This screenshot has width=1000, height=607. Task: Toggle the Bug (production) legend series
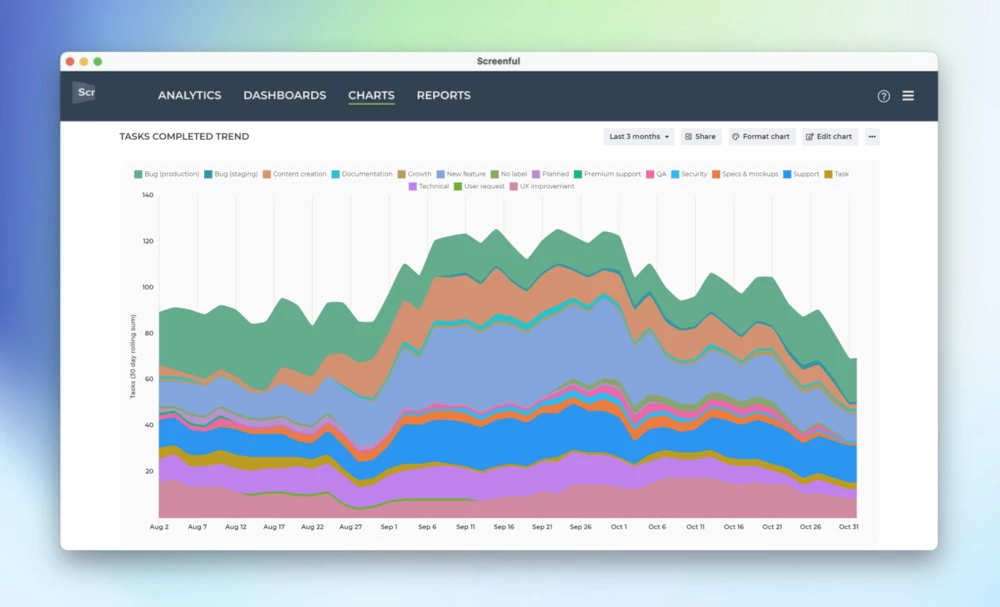(x=166, y=174)
